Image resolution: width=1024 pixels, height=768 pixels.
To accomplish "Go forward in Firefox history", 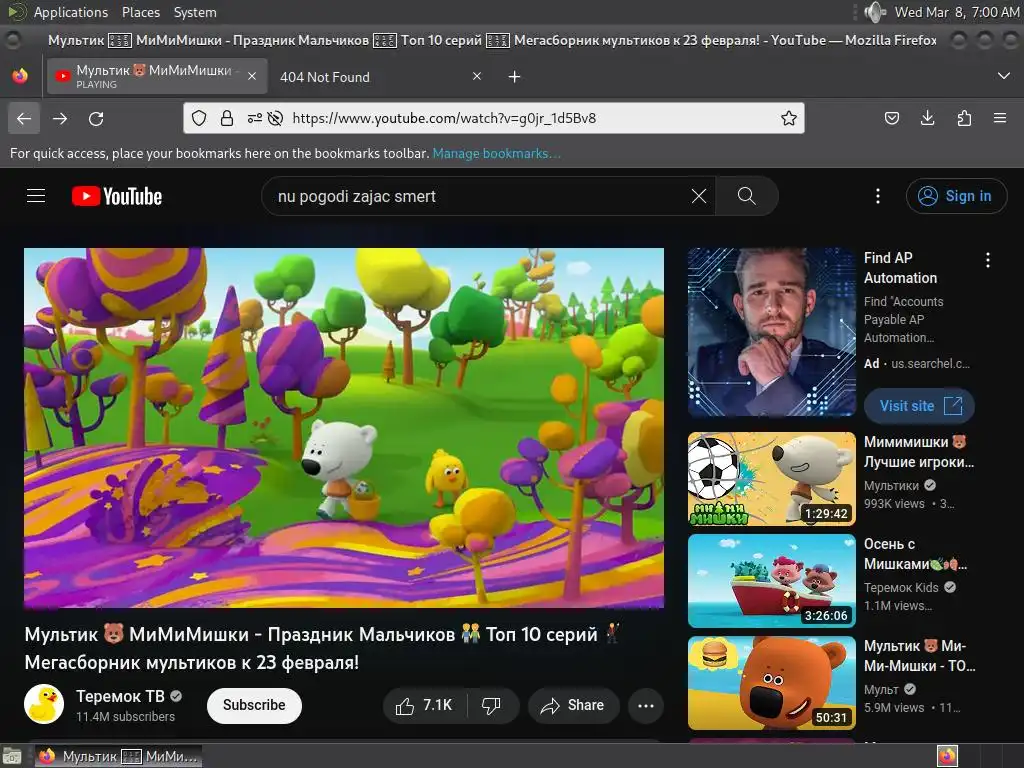I will [60, 118].
